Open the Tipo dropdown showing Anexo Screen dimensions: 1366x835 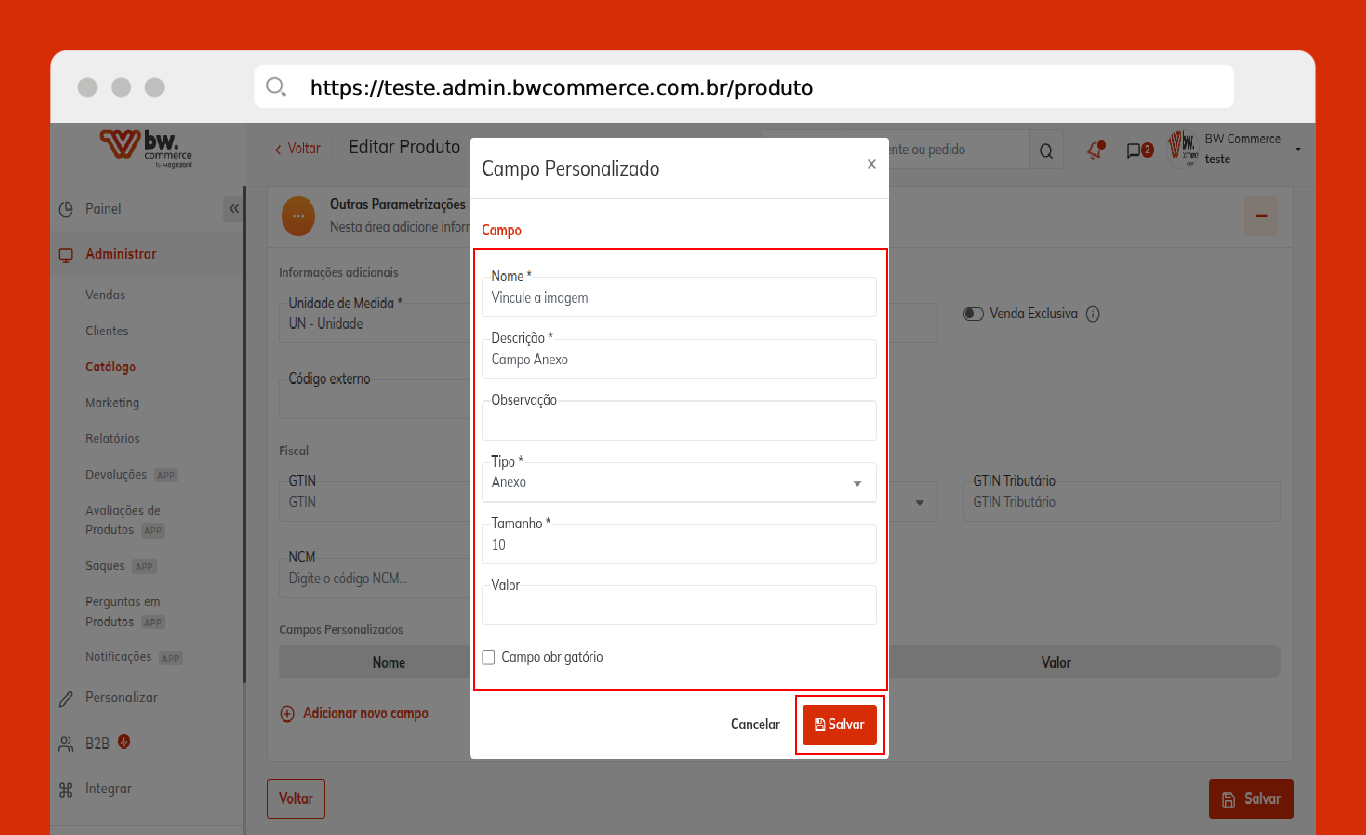tap(679, 483)
